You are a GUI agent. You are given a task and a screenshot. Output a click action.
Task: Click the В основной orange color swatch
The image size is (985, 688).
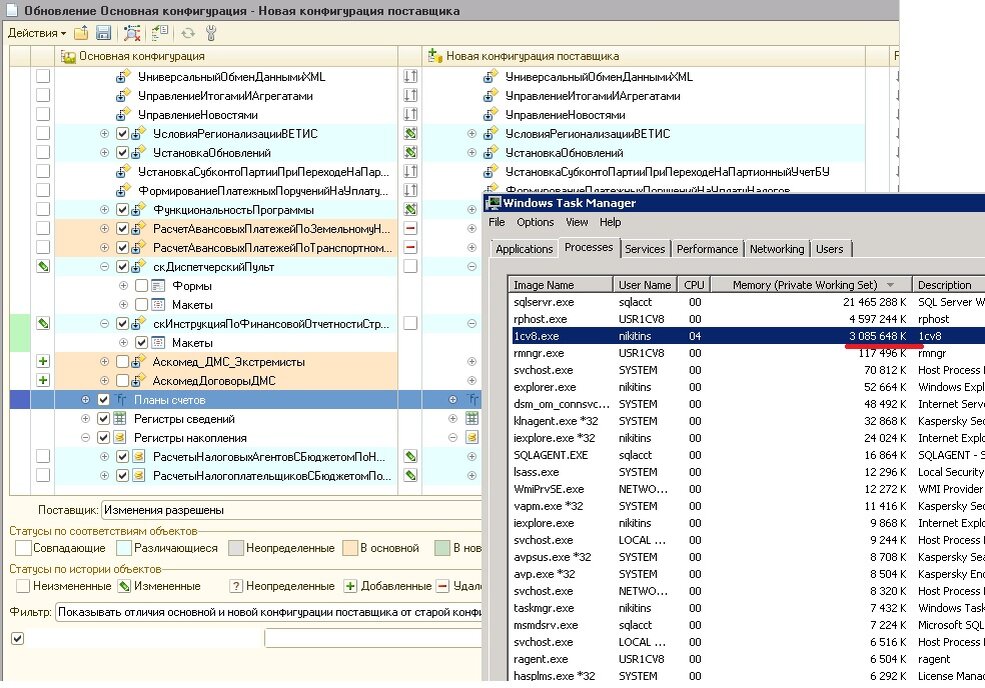(x=350, y=548)
